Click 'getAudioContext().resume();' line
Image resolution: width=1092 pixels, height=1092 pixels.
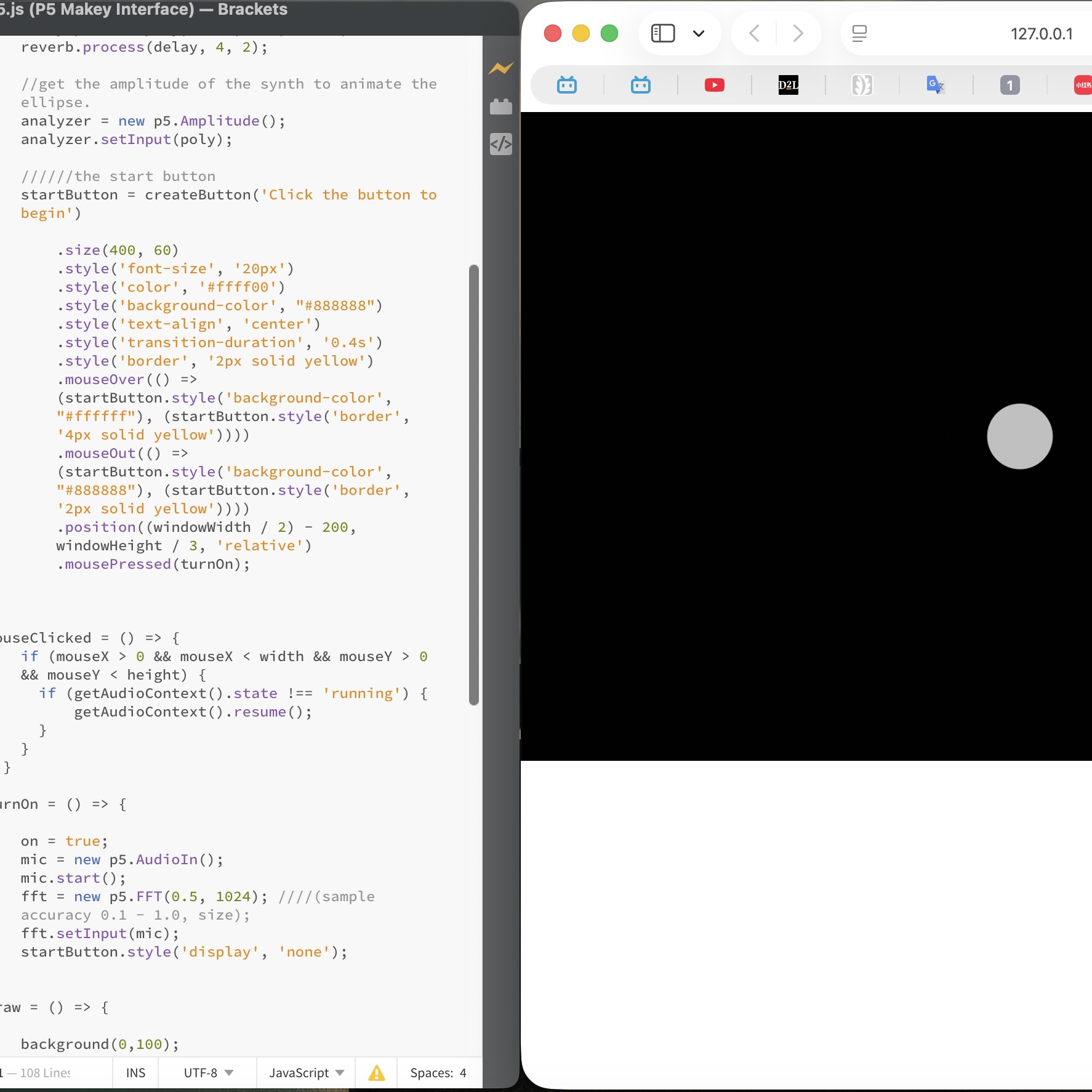pos(193,712)
